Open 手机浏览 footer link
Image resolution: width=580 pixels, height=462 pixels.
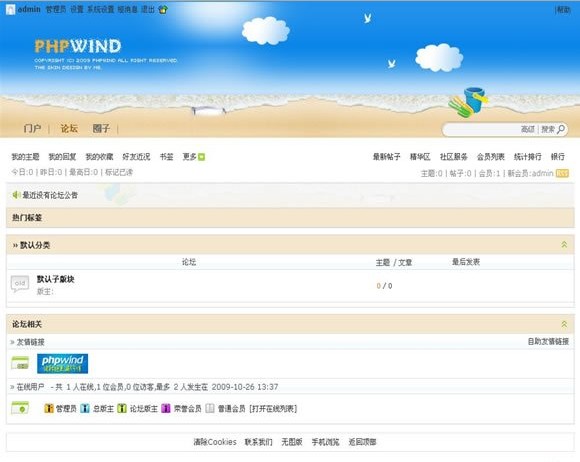click(325, 442)
